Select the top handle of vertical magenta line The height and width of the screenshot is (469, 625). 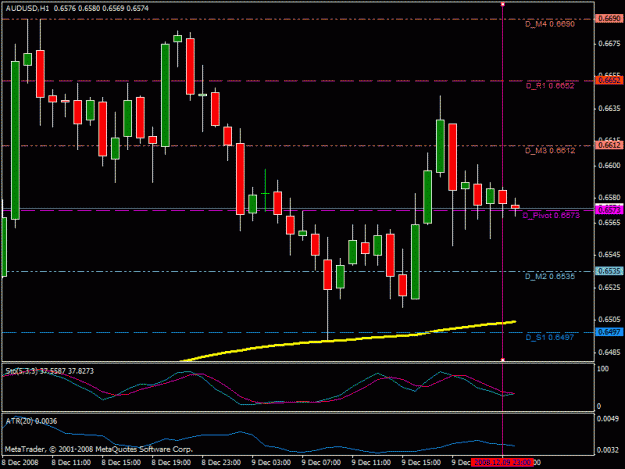pyautogui.click(x=503, y=4)
